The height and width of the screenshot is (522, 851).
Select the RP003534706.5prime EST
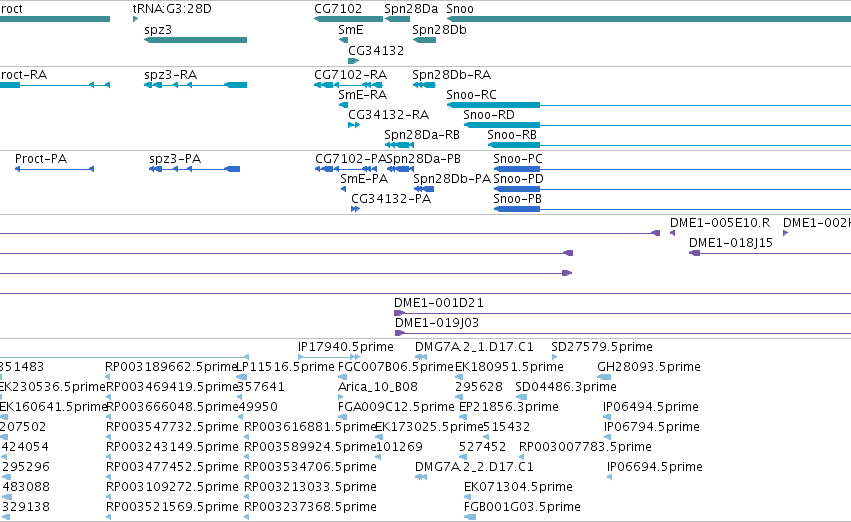(246, 477)
